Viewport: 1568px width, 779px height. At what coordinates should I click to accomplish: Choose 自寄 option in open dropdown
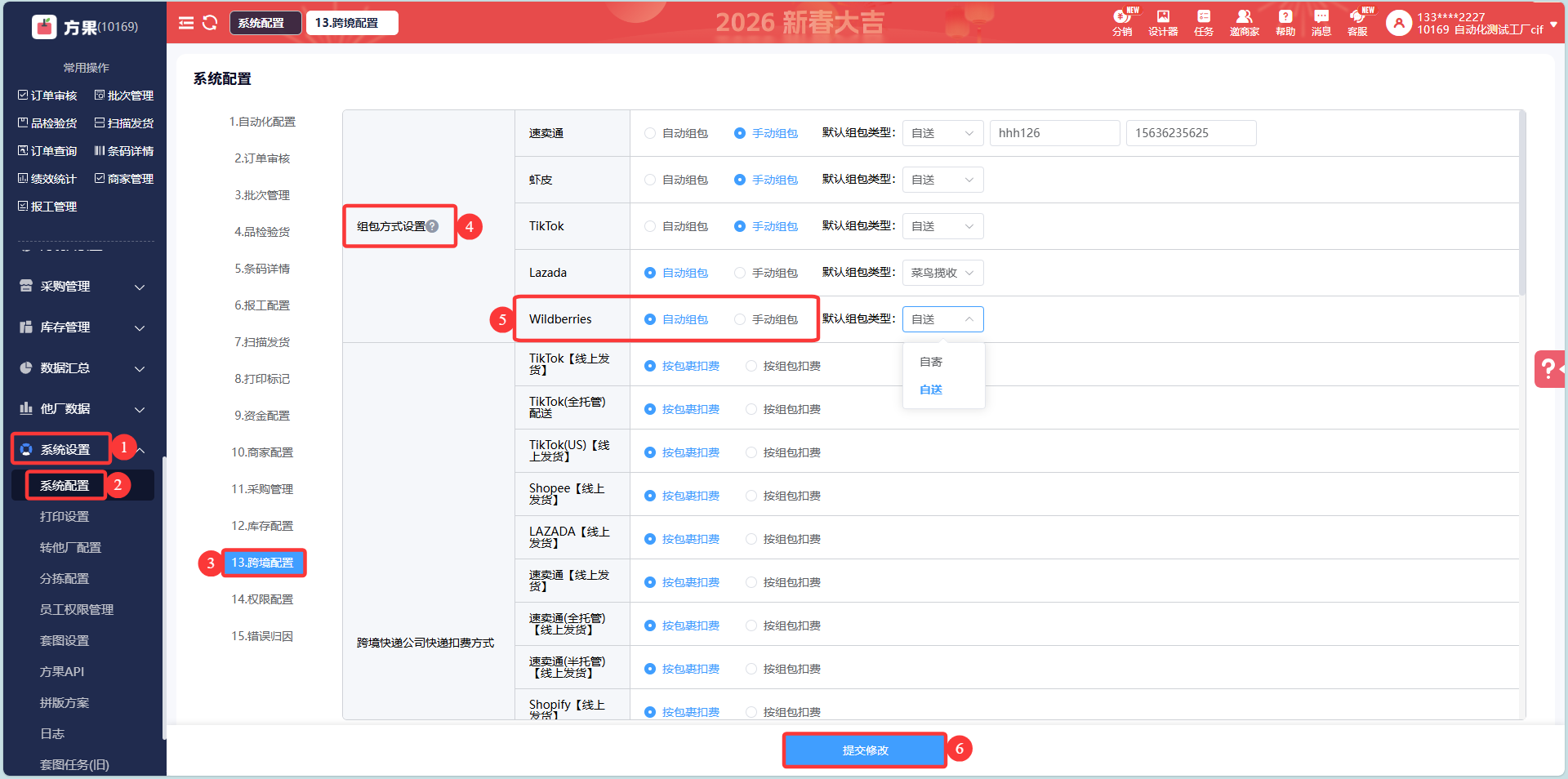tap(931, 362)
